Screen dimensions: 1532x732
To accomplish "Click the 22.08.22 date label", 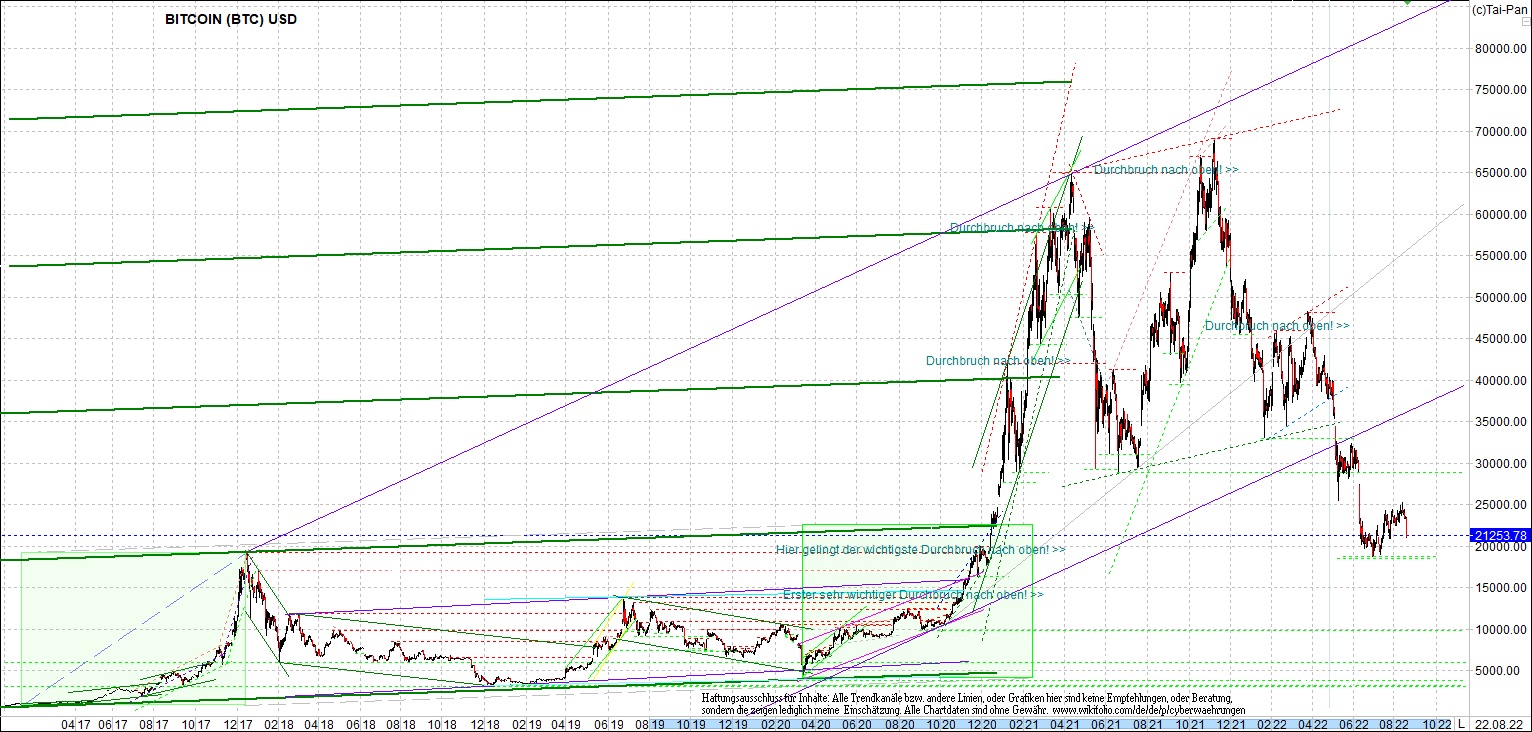I will [1499, 724].
